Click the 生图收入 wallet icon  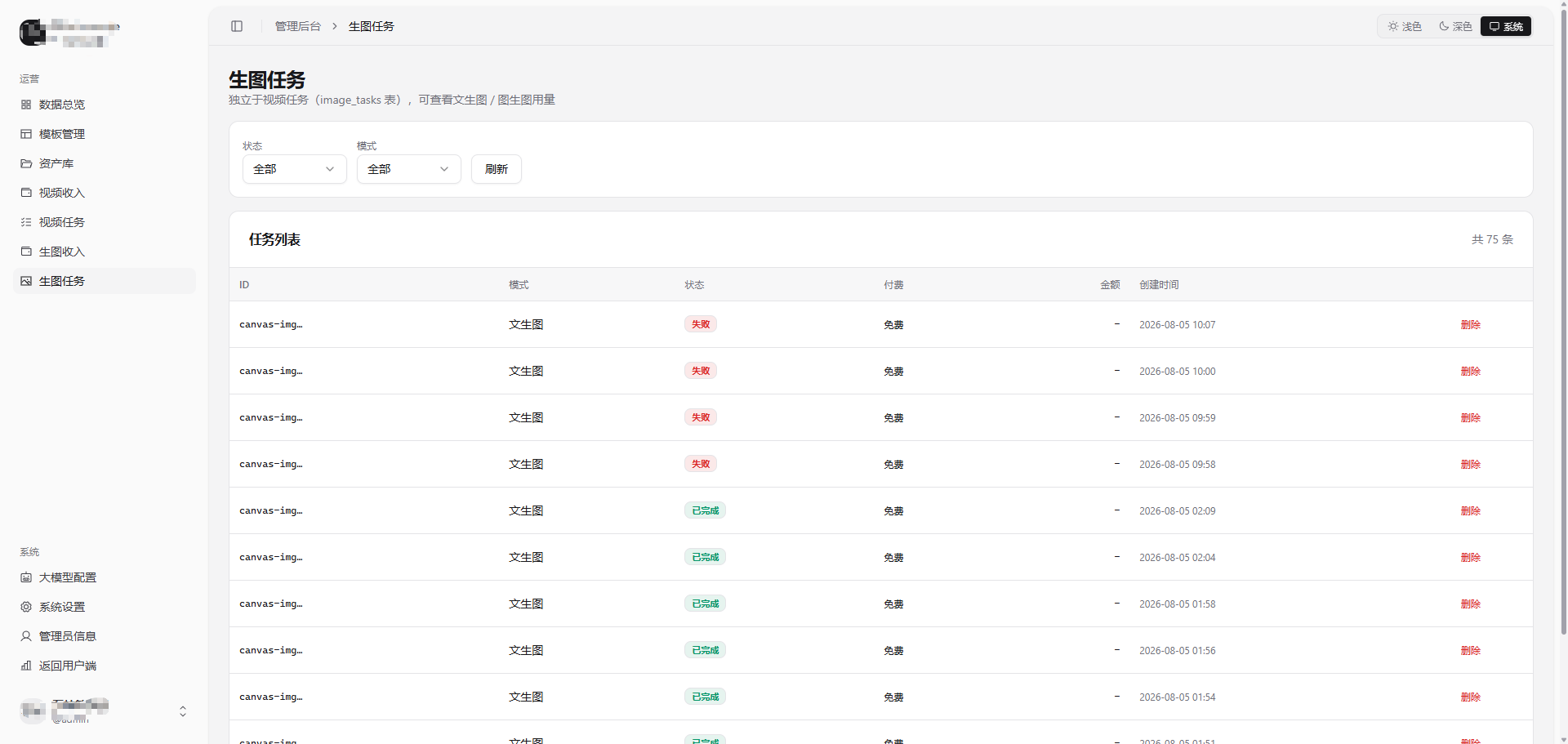tap(26, 252)
